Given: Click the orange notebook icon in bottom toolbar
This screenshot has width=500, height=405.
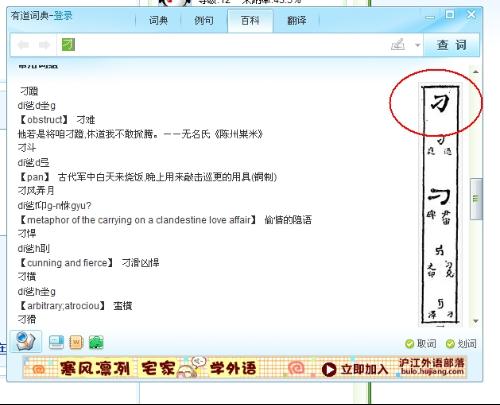Looking at the screenshot, I should [76, 342].
